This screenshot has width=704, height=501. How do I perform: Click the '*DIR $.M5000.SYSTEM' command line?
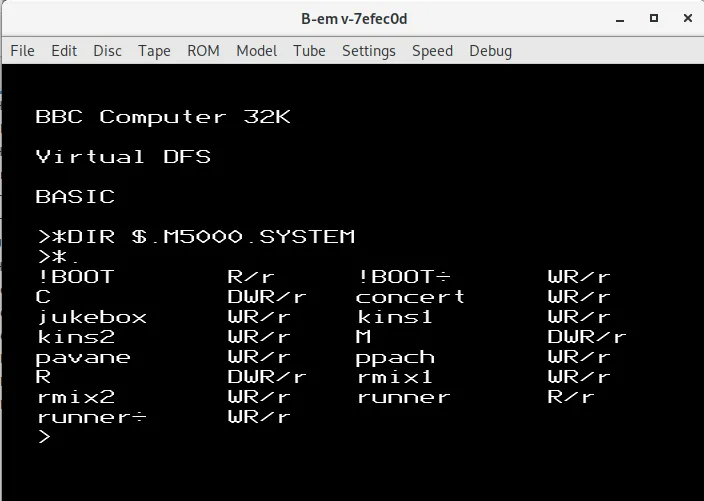tap(197, 237)
